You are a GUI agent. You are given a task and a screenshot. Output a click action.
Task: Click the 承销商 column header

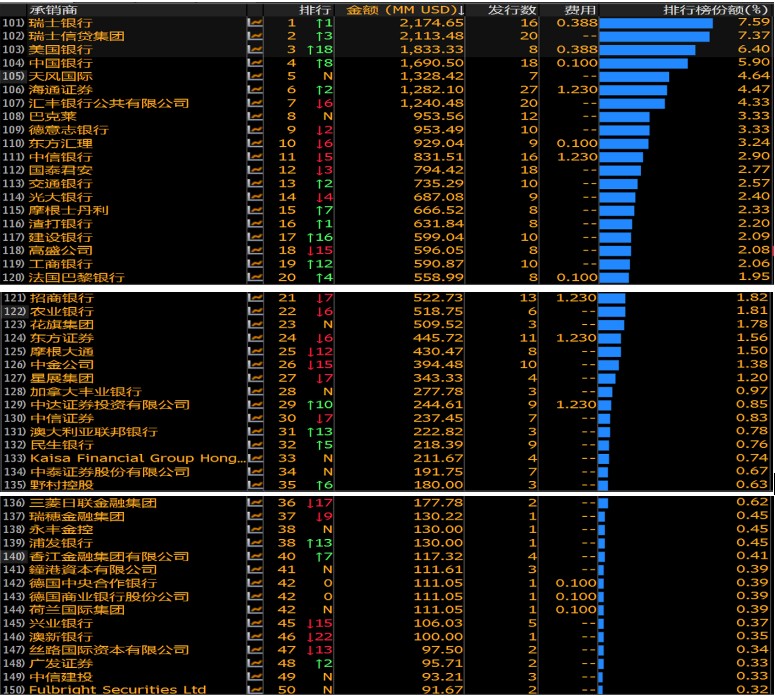tap(53, 10)
